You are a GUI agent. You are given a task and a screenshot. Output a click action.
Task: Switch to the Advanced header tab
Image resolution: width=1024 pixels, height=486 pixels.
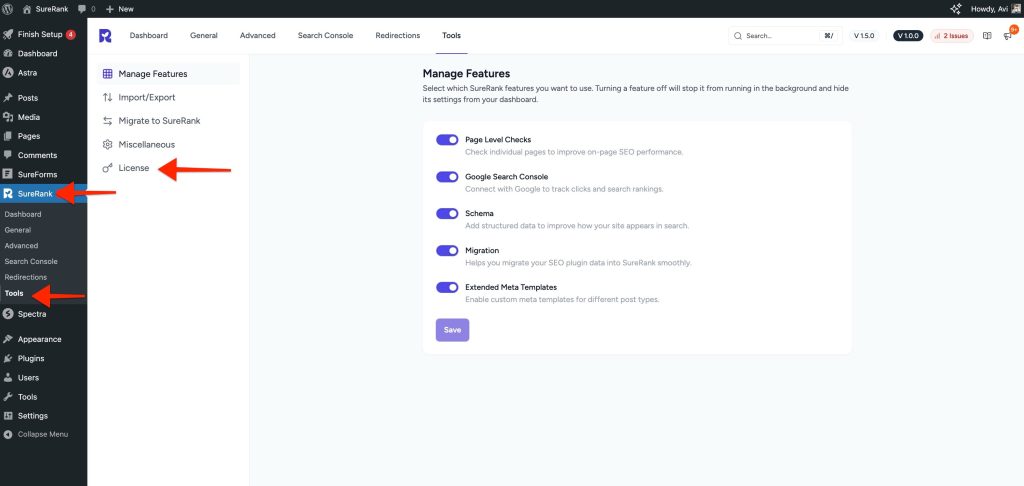click(257, 35)
